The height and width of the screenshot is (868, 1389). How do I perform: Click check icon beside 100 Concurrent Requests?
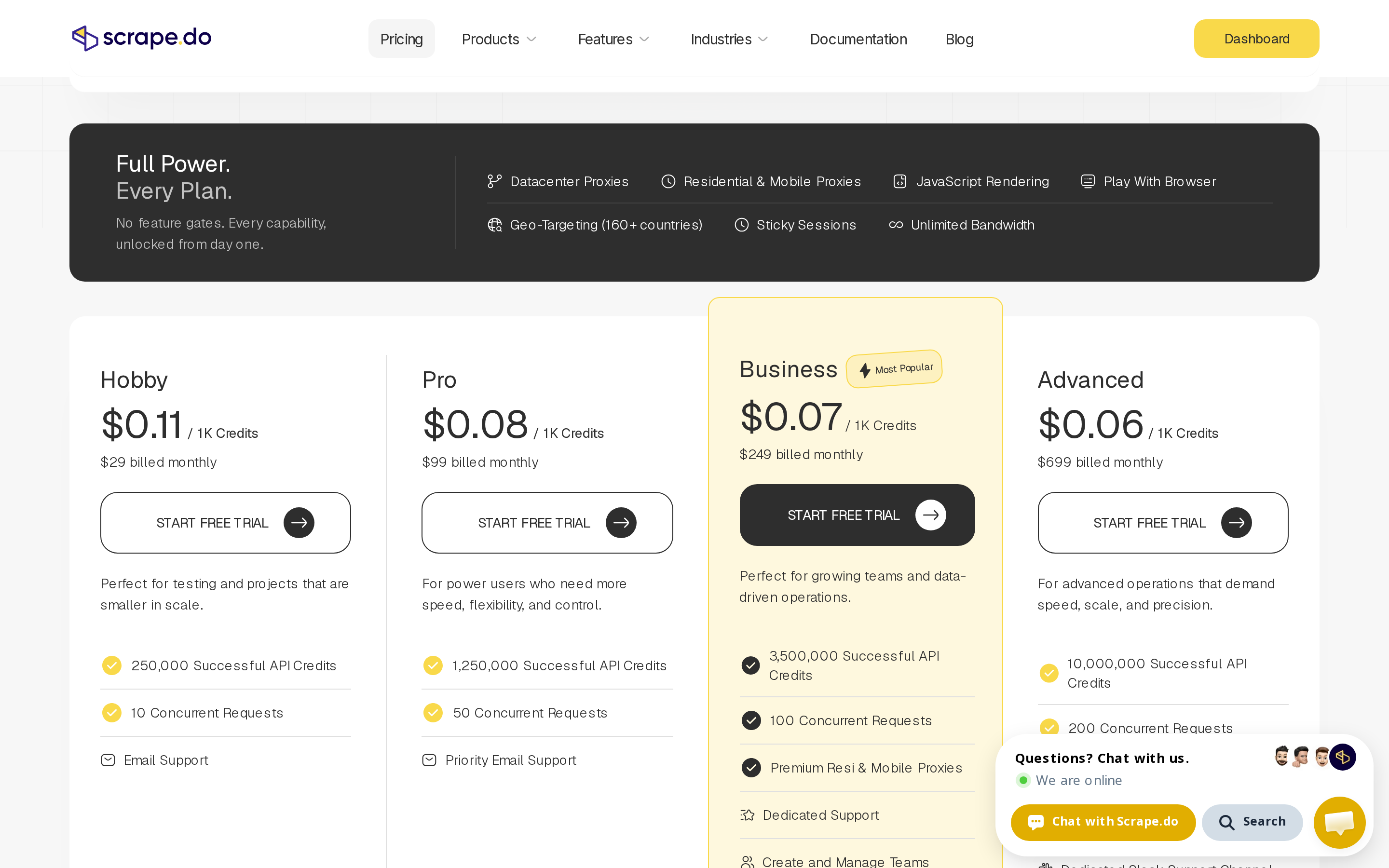point(751,720)
